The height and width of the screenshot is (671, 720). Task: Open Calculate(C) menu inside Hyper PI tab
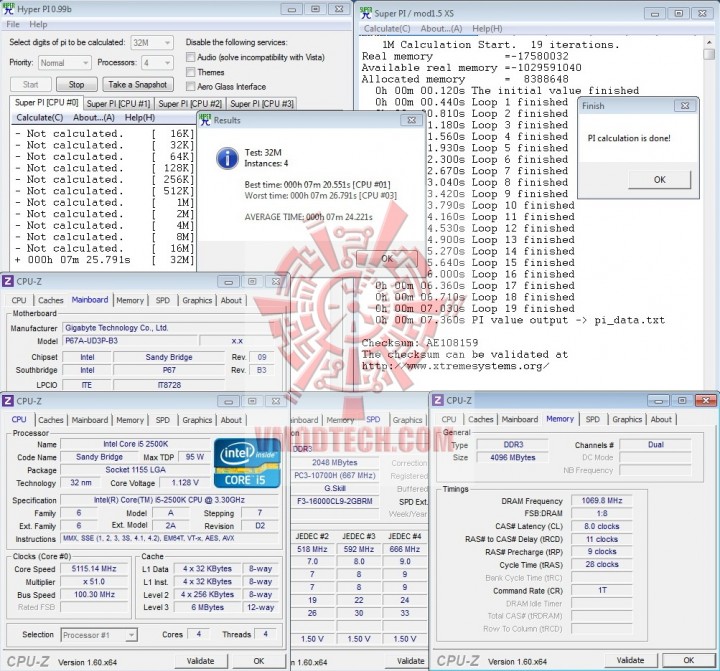coord(39,118)
